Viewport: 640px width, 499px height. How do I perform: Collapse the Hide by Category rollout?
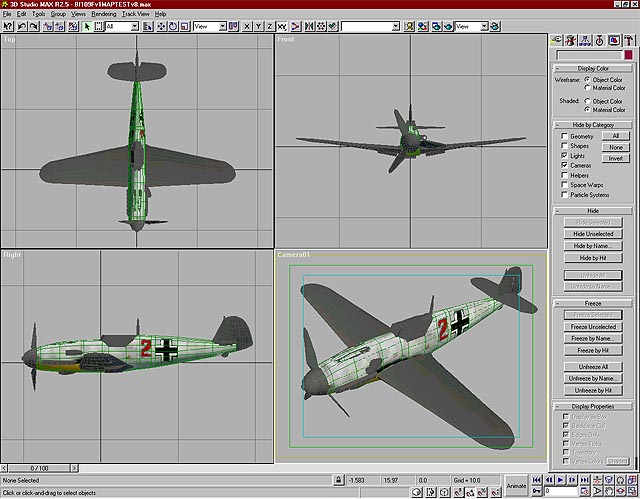tap(593, 125)
